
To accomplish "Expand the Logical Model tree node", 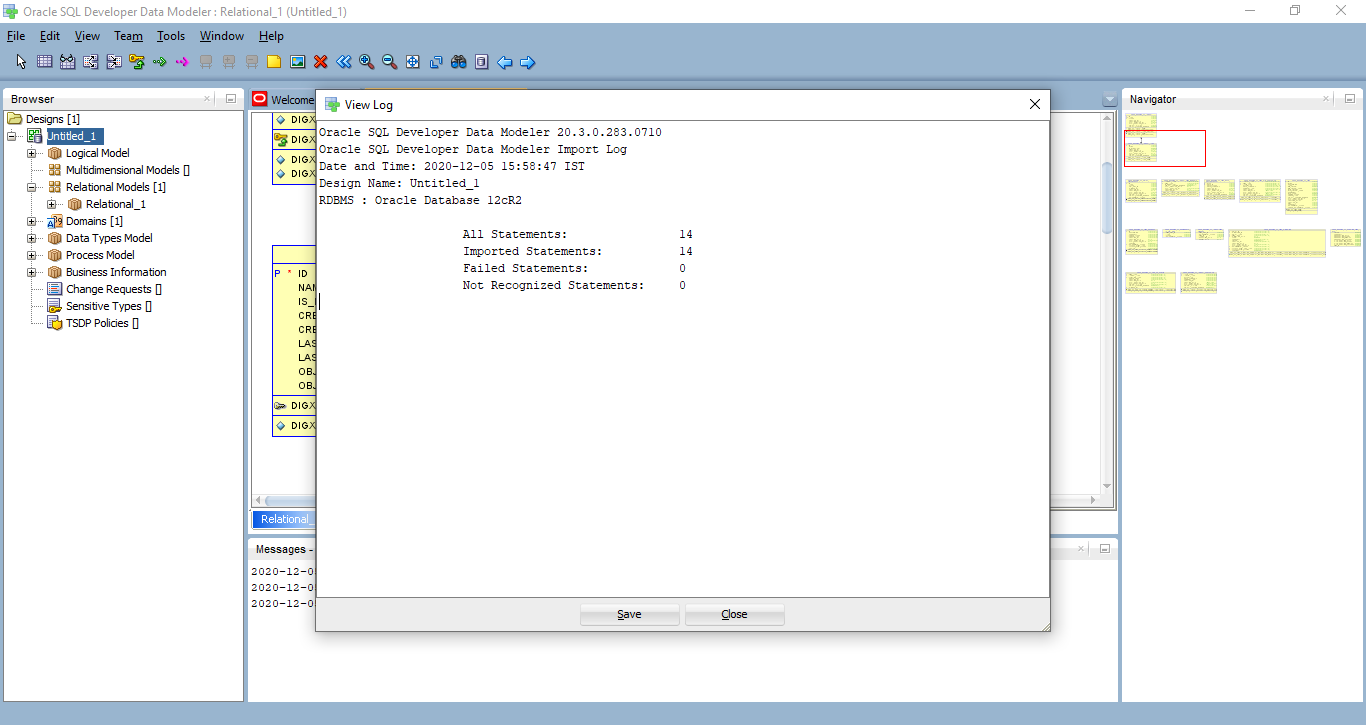I will 32,153.
